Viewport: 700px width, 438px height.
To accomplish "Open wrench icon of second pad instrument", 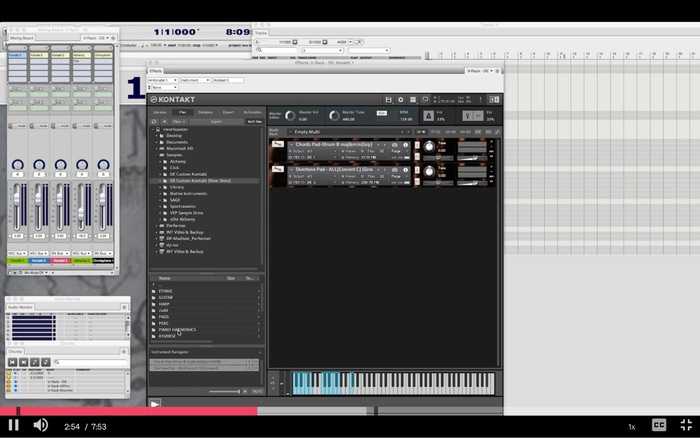I will (277, 170).
